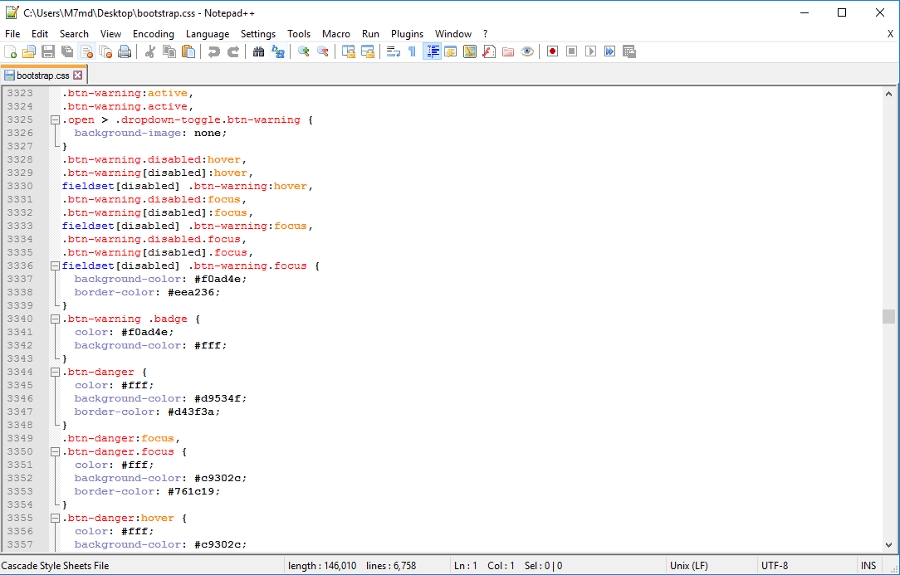The height and width of the screenshot is (575, 900).
Task: Click the Paste clipboard icon
Action: click(188, 52)
